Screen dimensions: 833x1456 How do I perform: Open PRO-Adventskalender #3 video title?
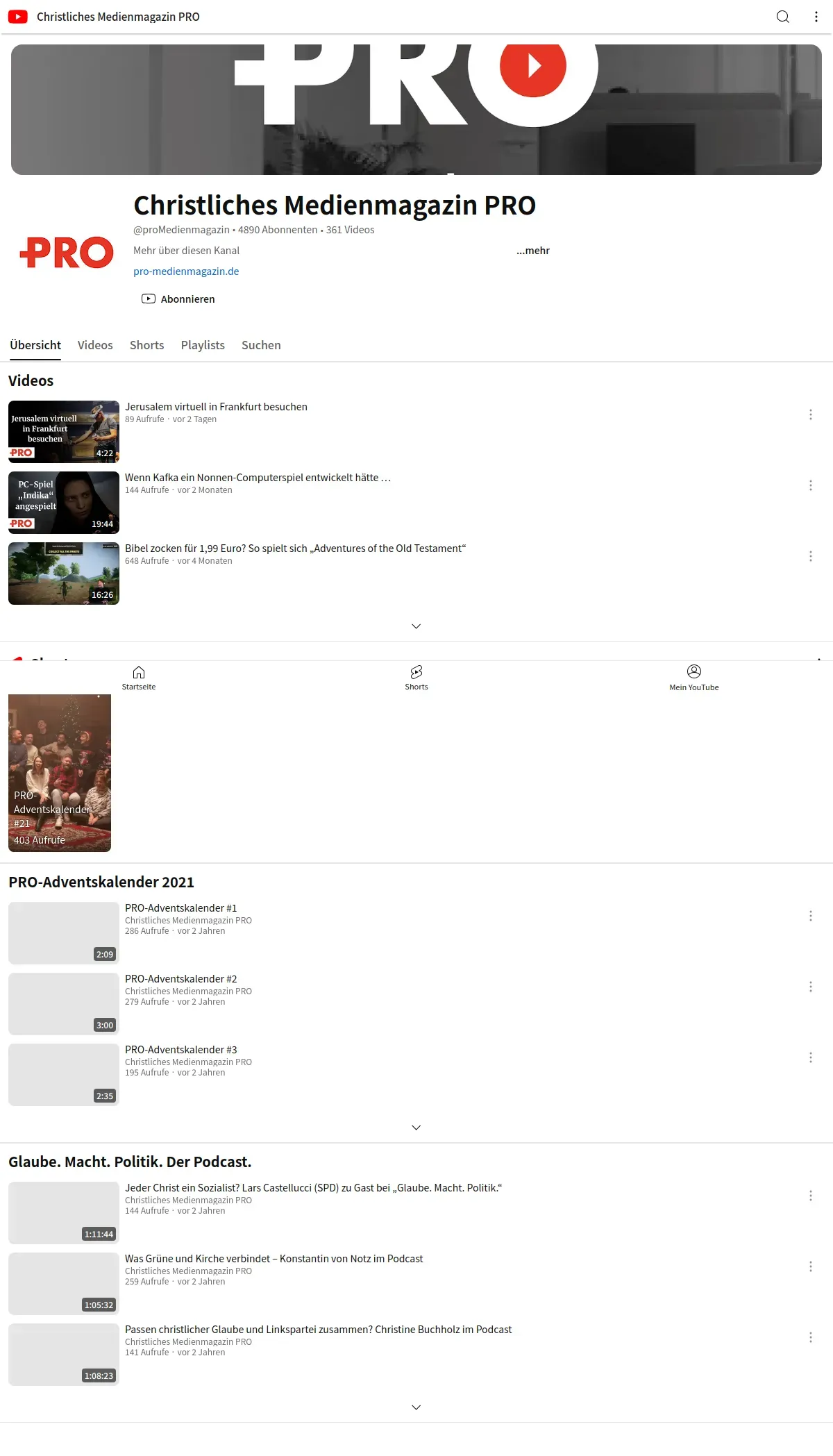(x=181, y=1050)
